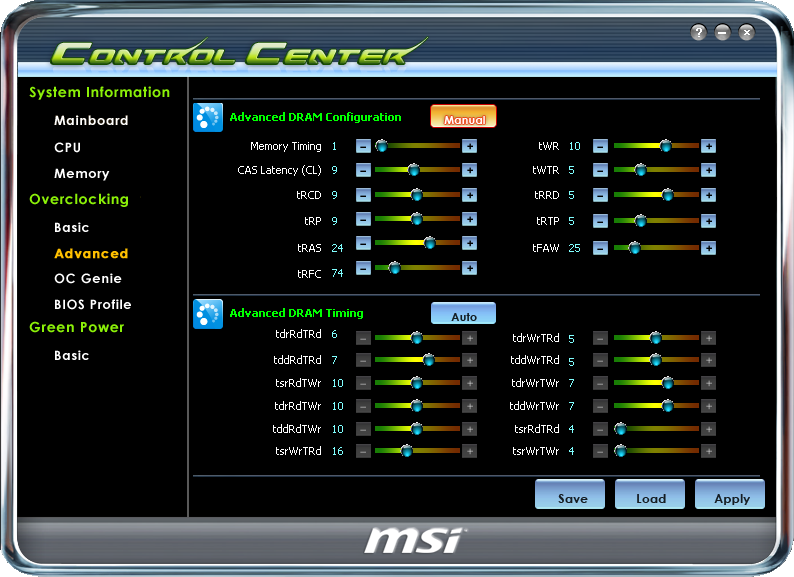Open Memory information page
The width and height of the screenshot is (794, 577).
[82, 174]
